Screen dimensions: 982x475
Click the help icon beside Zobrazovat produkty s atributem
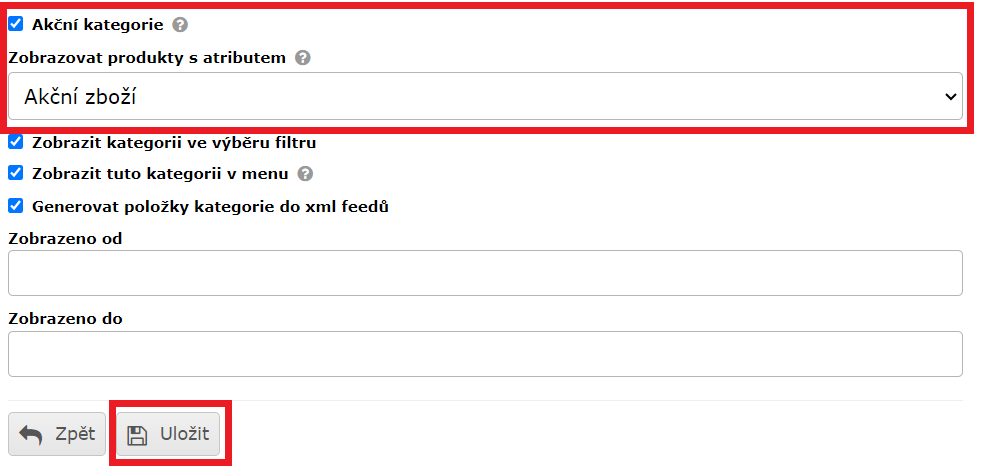click(302, 58)
